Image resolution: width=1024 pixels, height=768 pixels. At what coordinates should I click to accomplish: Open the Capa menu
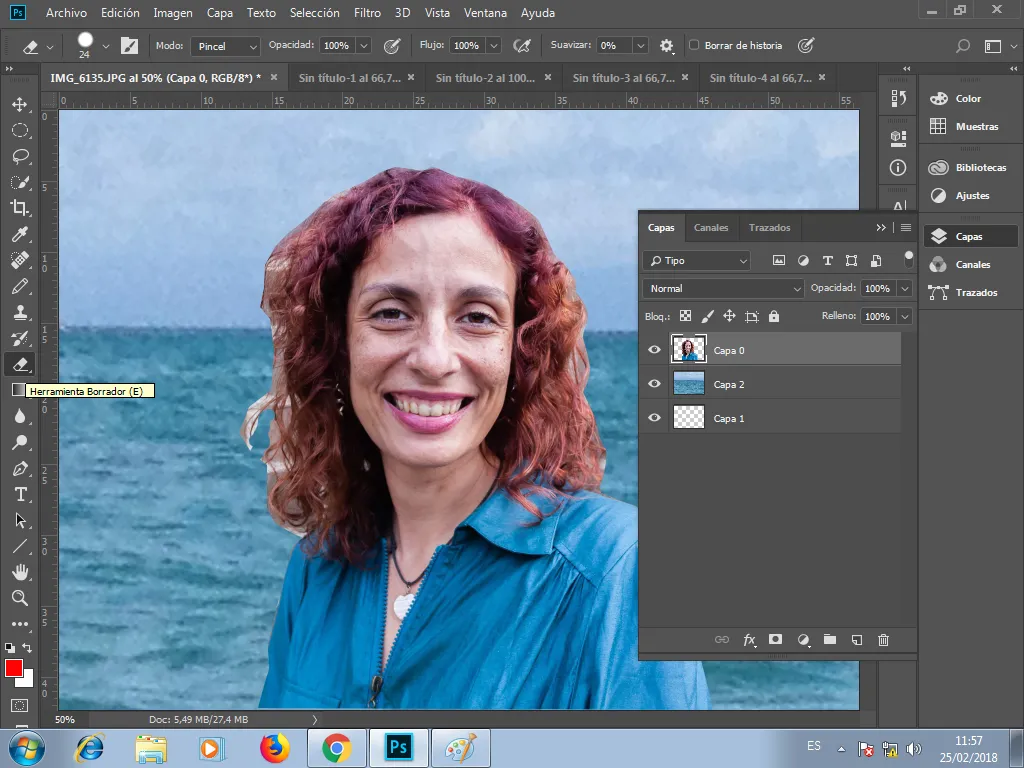219,12
